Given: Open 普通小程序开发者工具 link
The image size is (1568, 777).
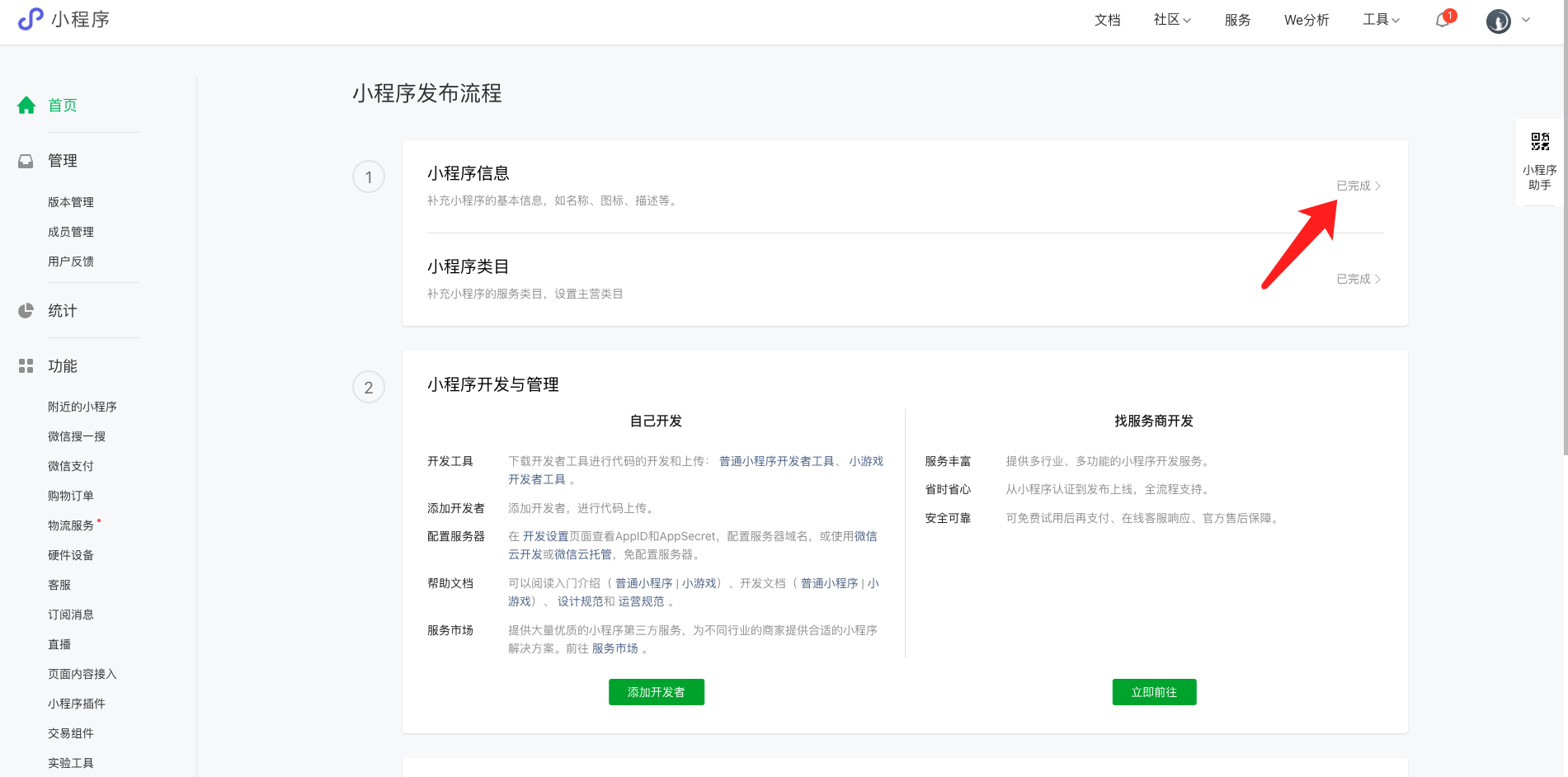Looking at the screenshot, I should [x=777, y=461].
